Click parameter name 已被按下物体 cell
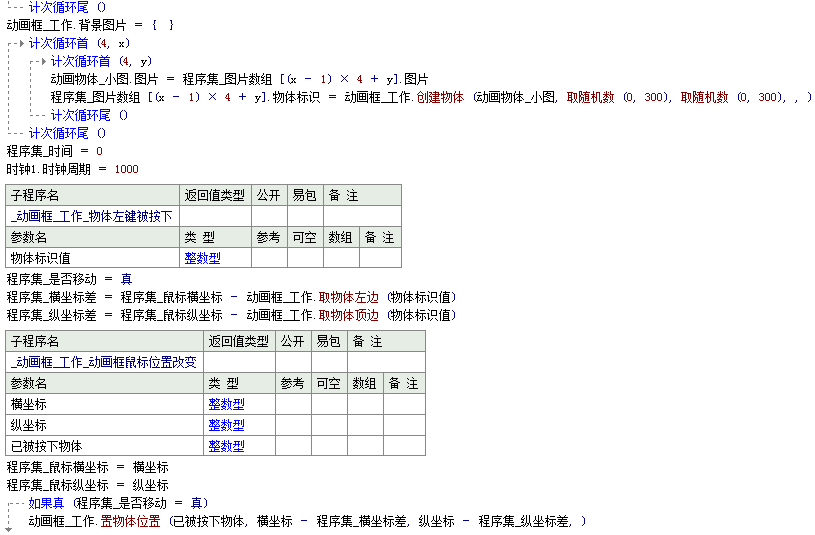Viewport: 815px width, 535px height. (104, 446)
